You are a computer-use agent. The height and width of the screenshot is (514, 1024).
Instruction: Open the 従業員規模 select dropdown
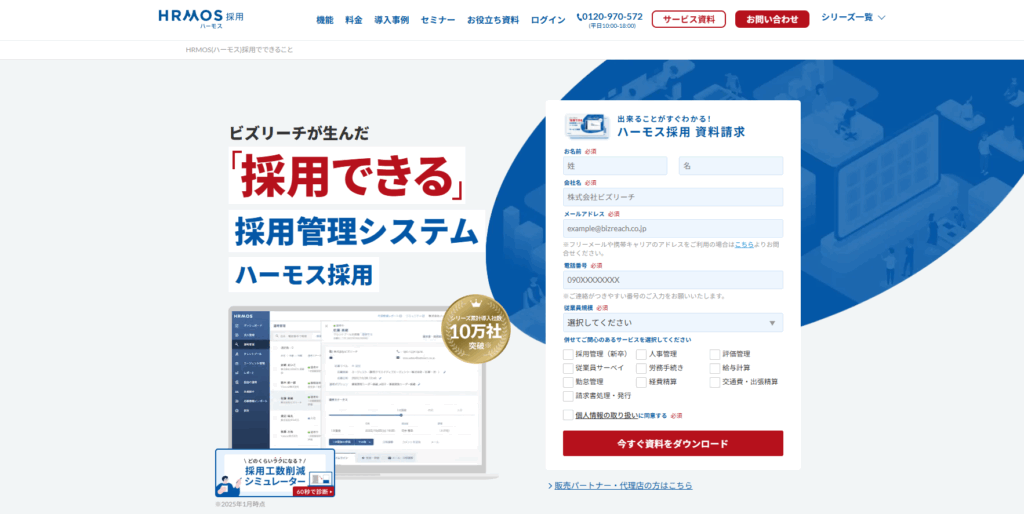[x=673, y=323]
